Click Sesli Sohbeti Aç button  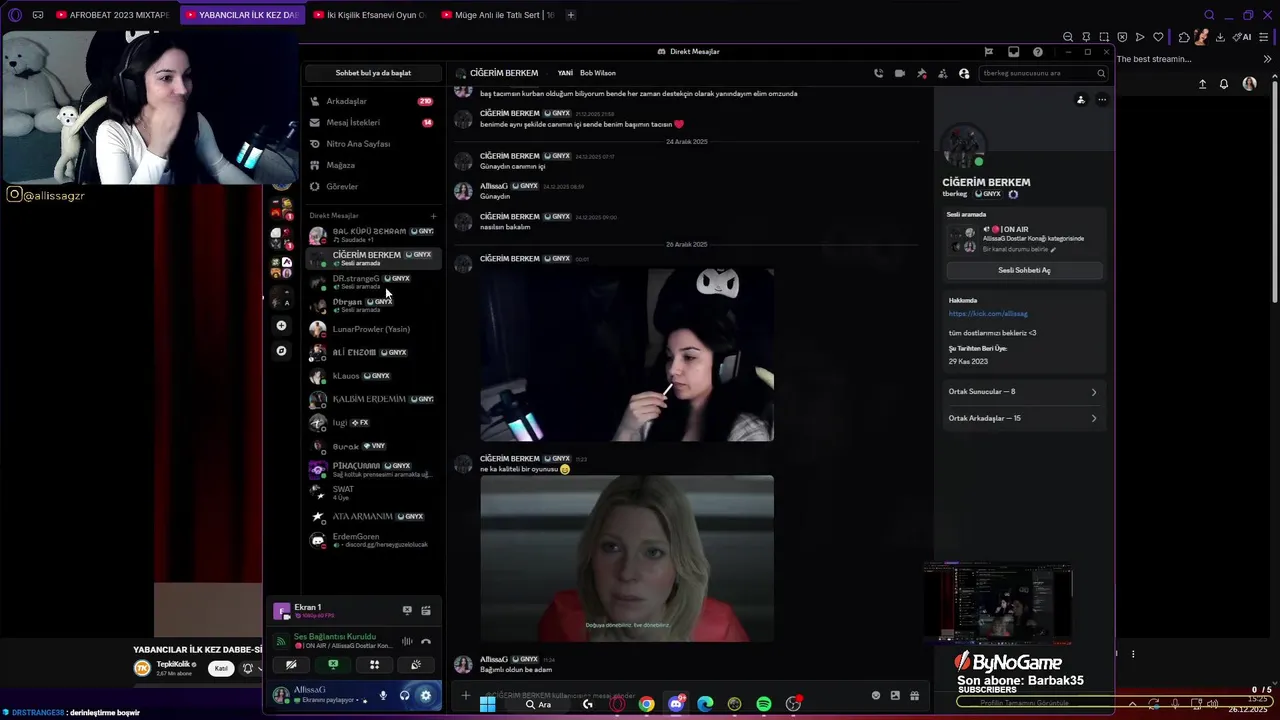[1024, 270]
